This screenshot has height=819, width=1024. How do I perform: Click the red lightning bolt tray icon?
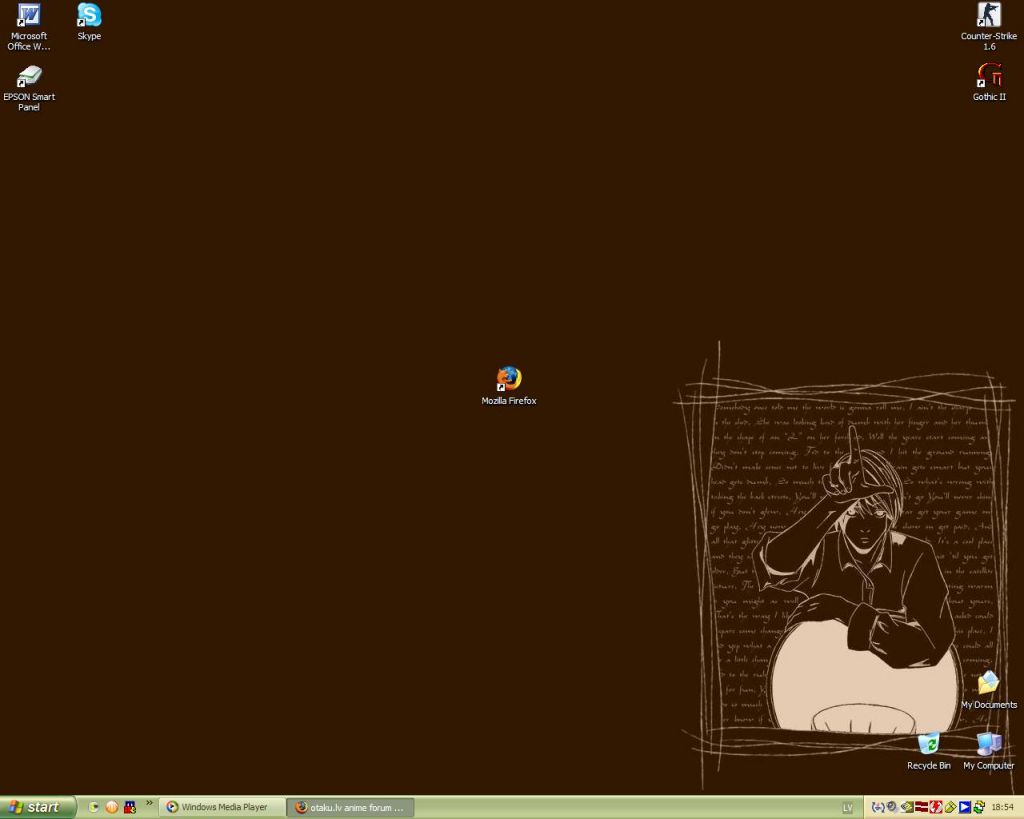[936, 807]
